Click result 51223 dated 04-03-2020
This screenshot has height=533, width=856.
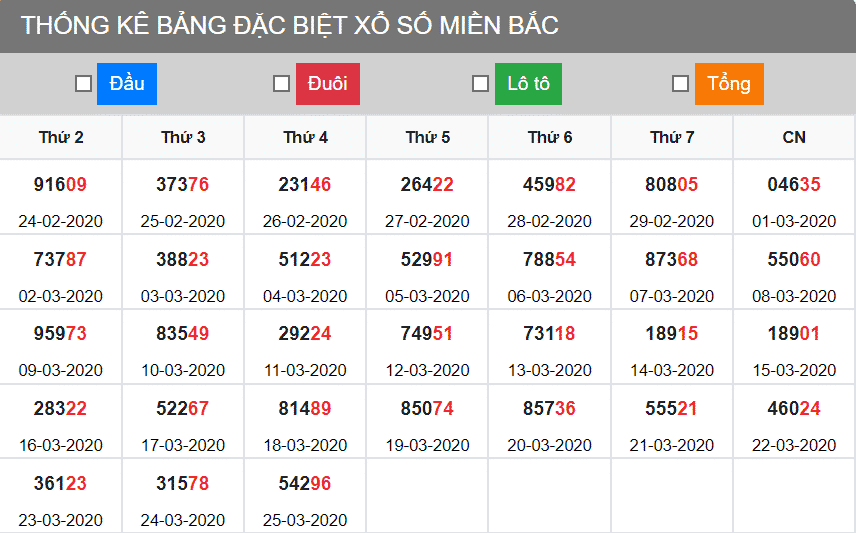[305, 260]
